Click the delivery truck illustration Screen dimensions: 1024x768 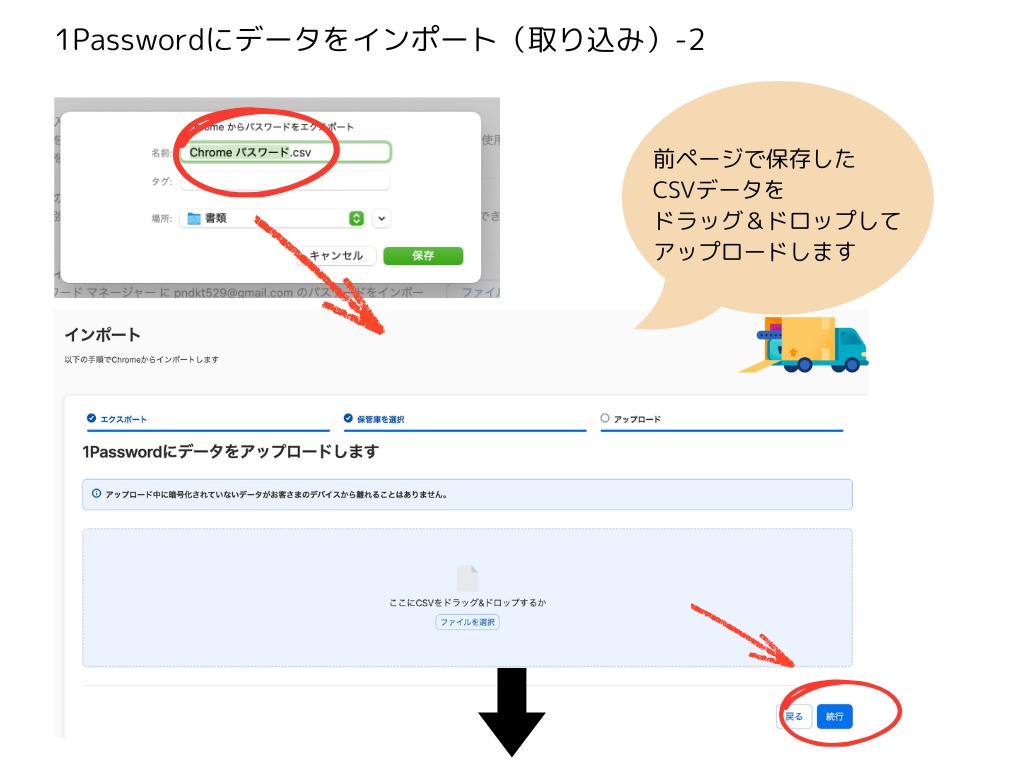coord(805,344)
